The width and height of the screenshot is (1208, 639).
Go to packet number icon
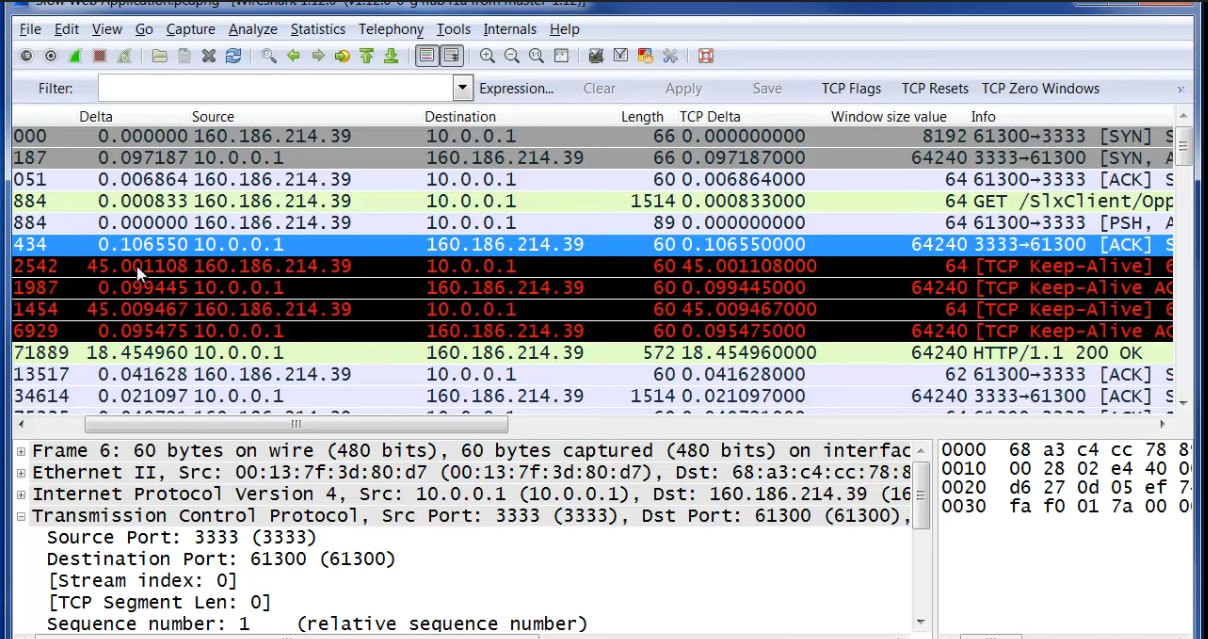point(343,56)
